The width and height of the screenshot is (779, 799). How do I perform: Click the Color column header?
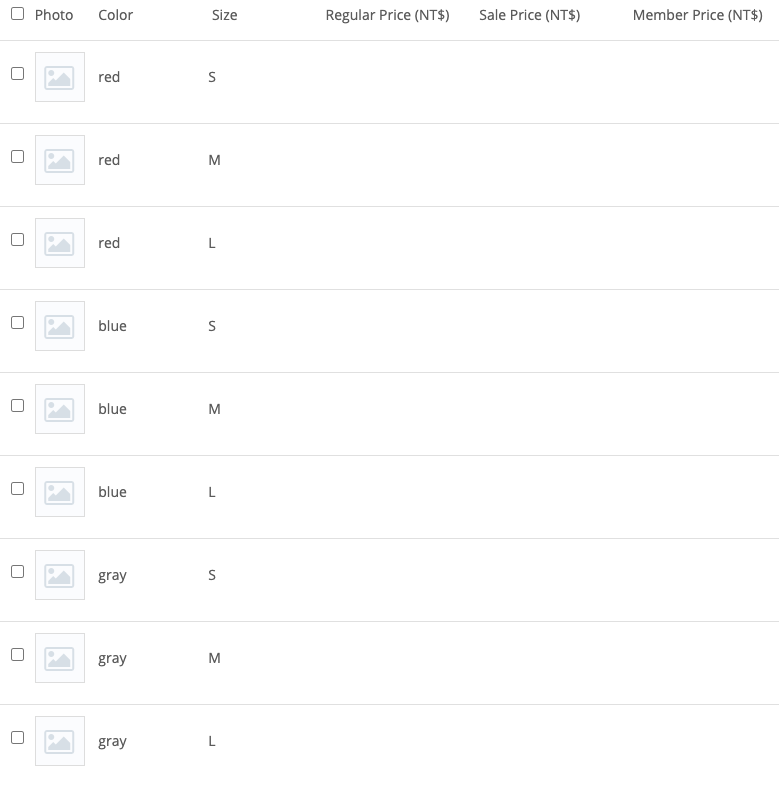[116, 15]
